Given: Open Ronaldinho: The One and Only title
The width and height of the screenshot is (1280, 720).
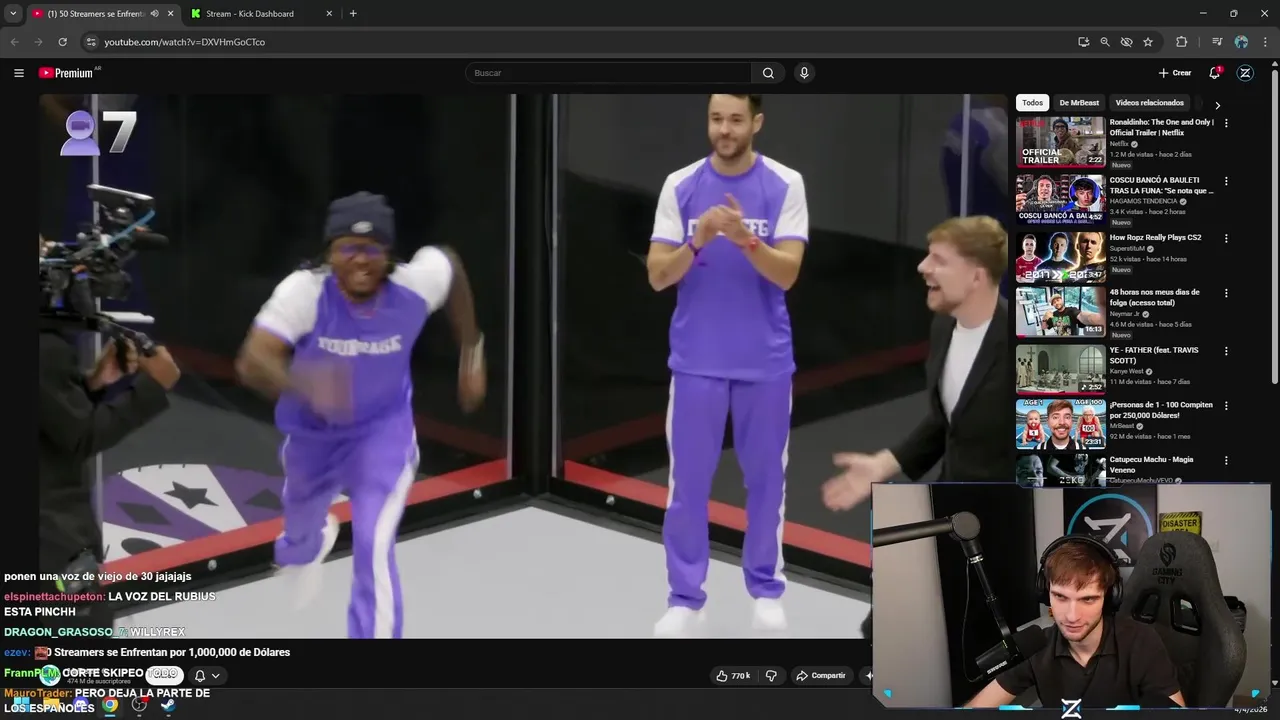Looking at the screenshot, I should coord(1162,127).
